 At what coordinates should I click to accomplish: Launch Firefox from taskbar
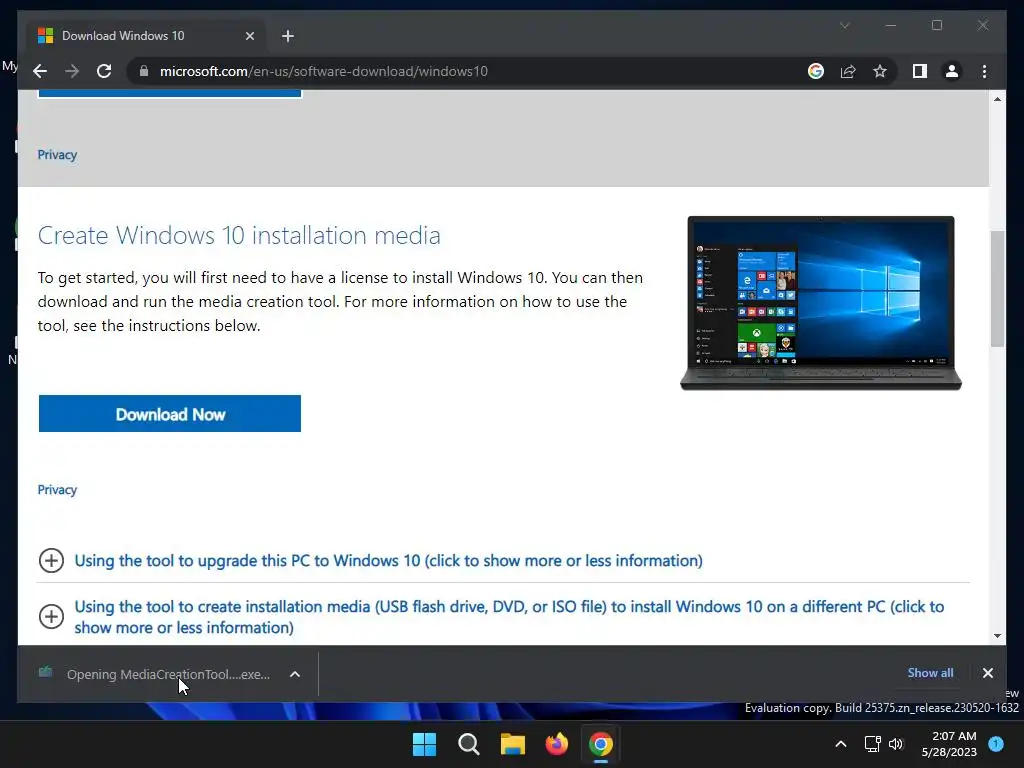(x=556, y=744)
